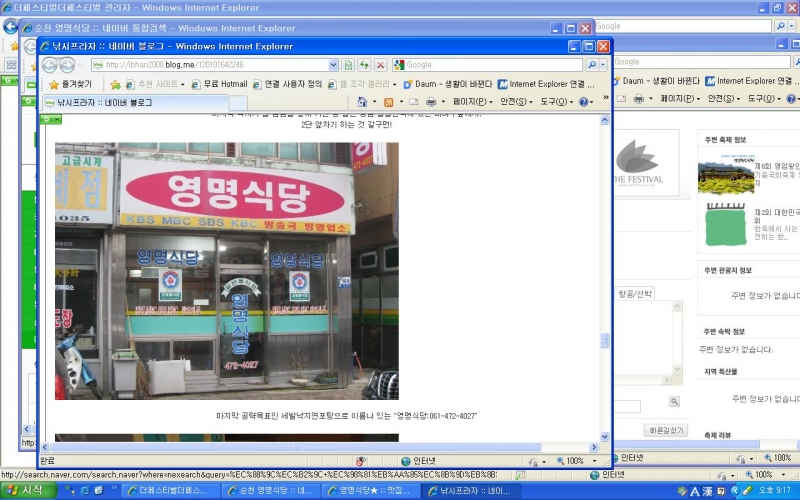Open the address bar history dropdown
This screenshot has height=500, width=800.
point(333,65)
